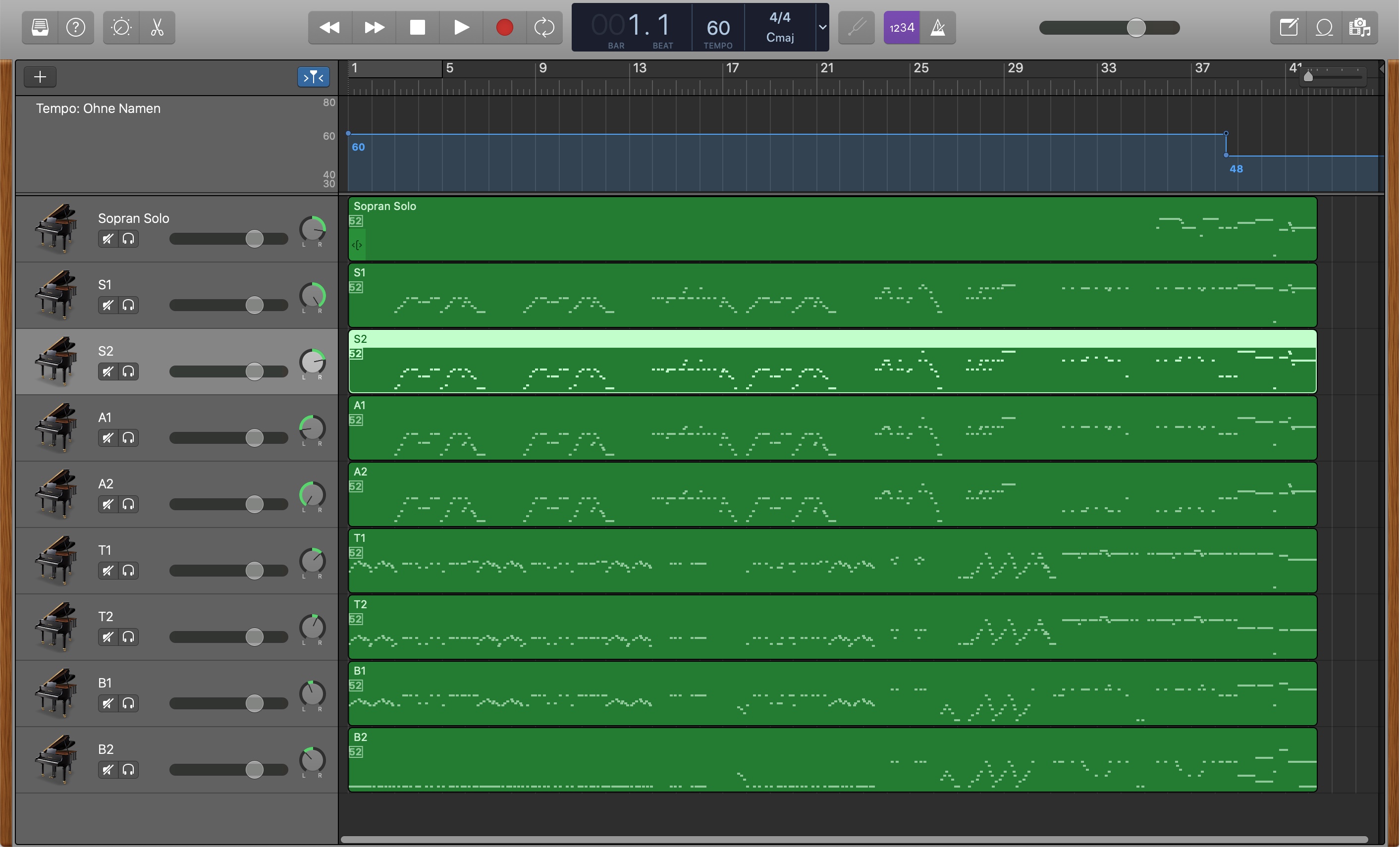Open the Notepad icon
The image size is (1400, 847).
tap(1288, 27)
